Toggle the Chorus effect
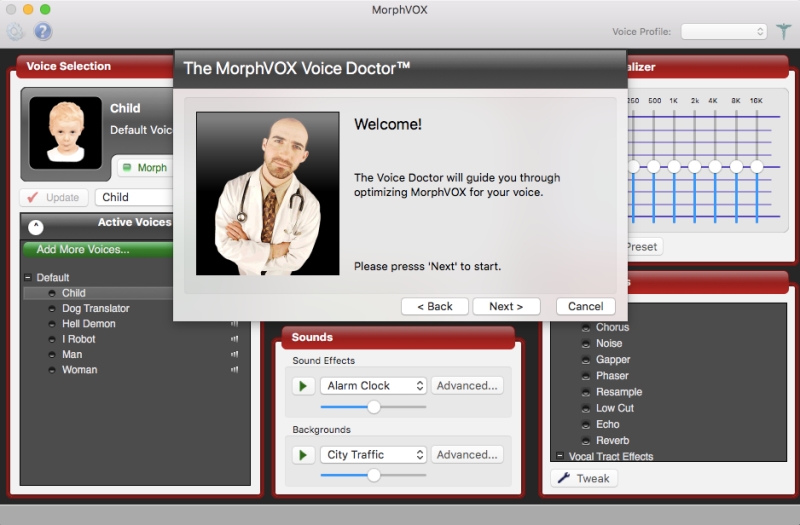 pyautogui.click(x=586, y=328)
